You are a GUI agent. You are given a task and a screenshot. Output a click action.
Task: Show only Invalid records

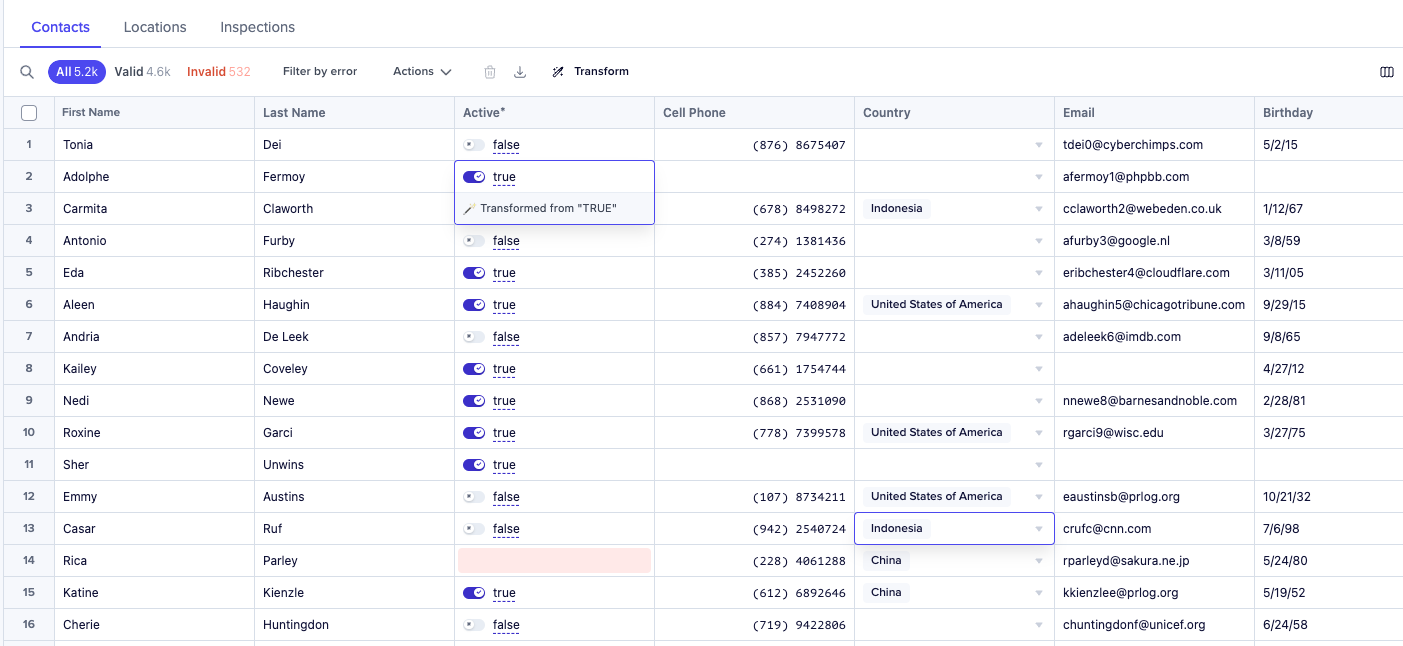point(218,72)
